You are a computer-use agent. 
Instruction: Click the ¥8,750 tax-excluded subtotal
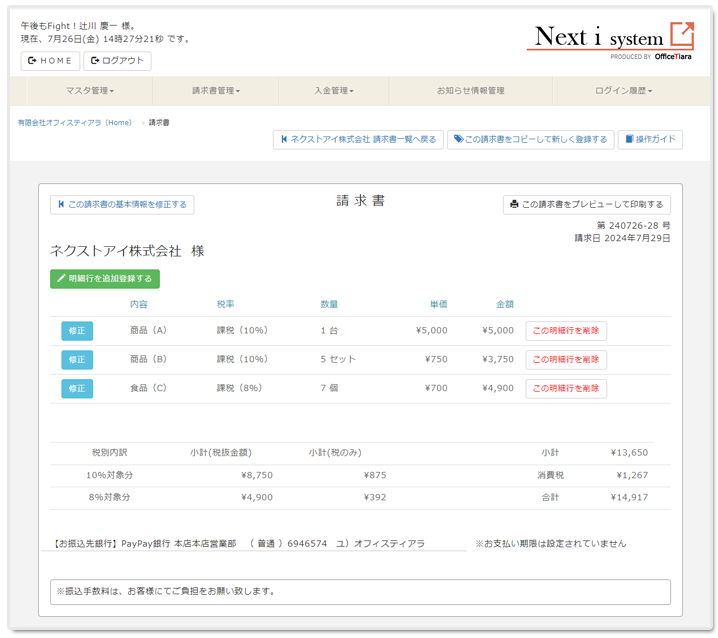pyautogui.click(x=257, y=475)
